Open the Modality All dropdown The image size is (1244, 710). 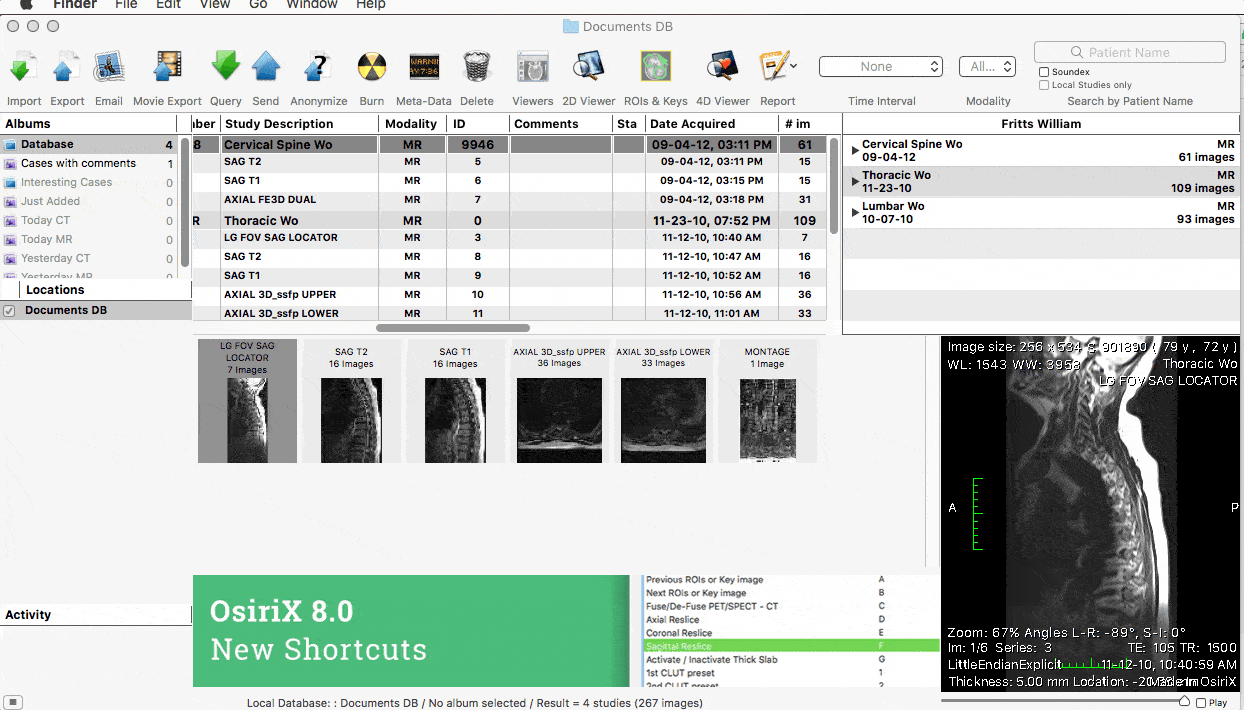tap(987, 67)
